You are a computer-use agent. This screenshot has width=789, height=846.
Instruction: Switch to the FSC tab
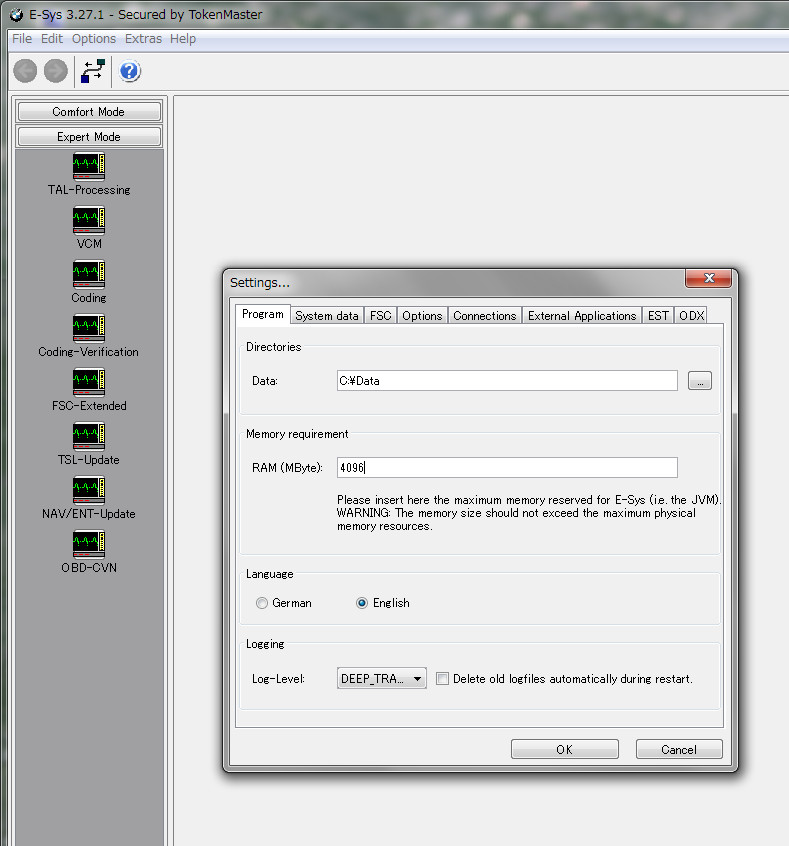(380, 316)
